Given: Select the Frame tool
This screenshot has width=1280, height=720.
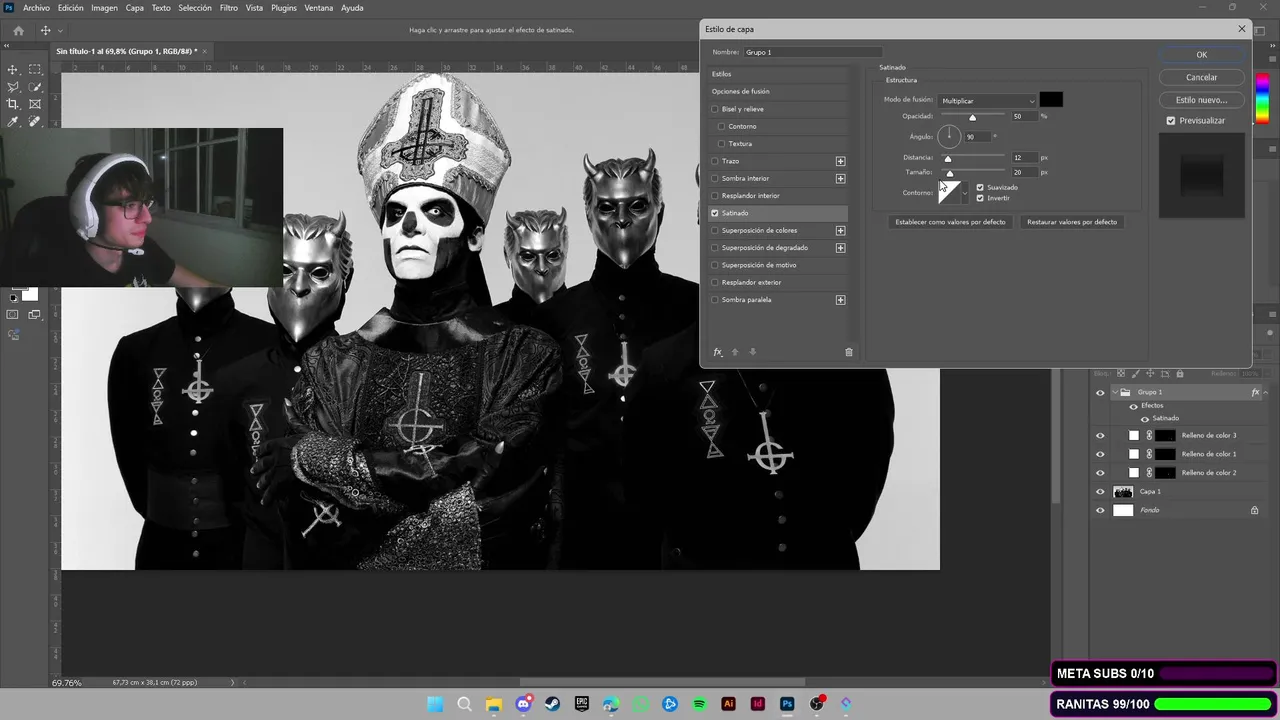Looking at the screenshot, I should pos(35,104).
